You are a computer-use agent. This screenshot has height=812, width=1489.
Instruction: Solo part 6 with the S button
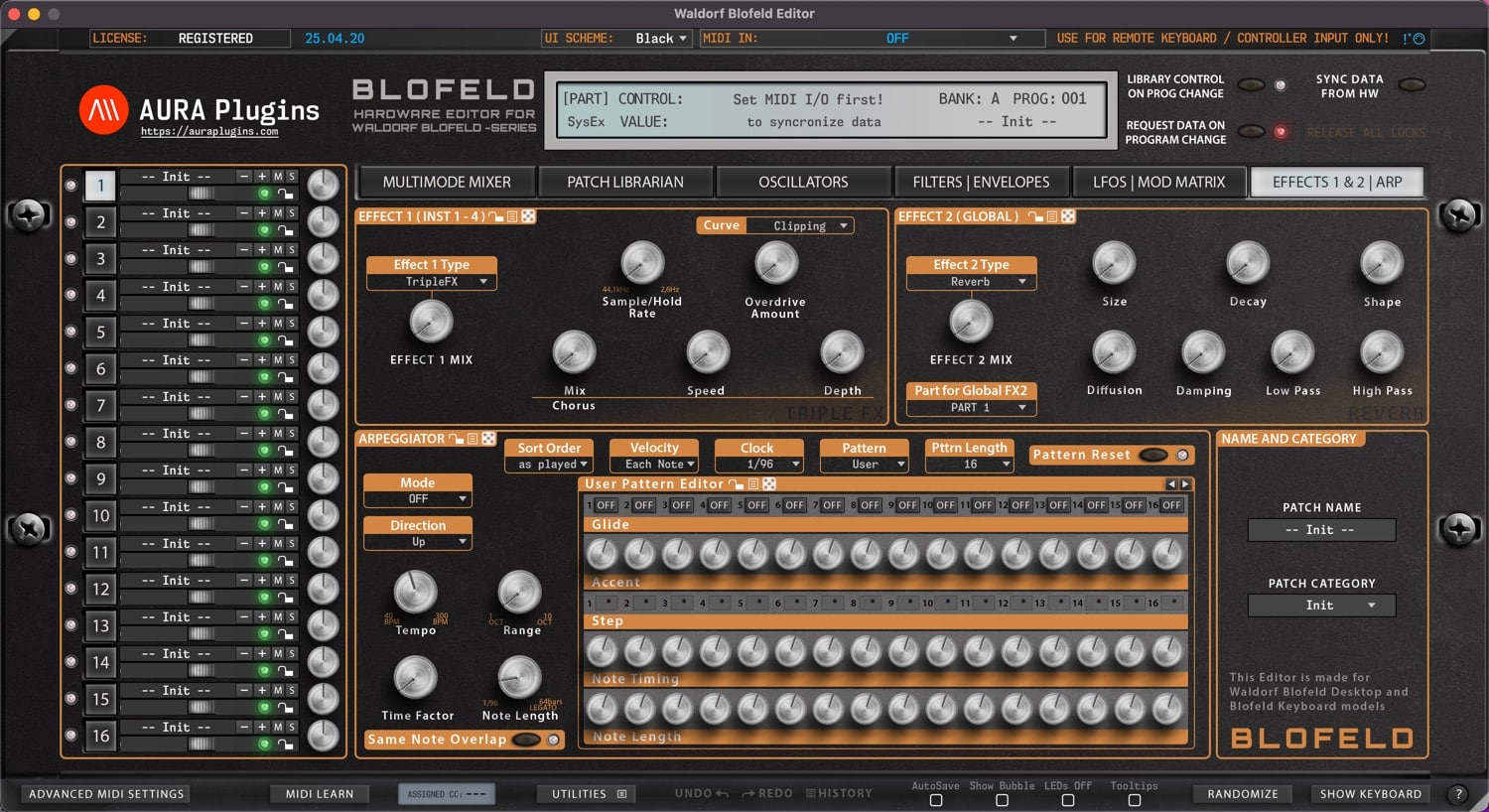291,360
